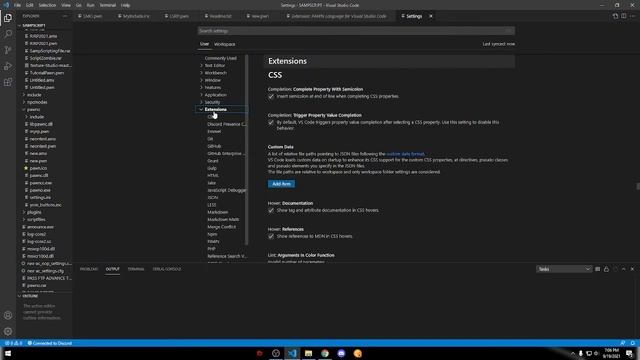Open the Manage gear icon in activity bar
The image size is (640, 360).
click(8, 331)
